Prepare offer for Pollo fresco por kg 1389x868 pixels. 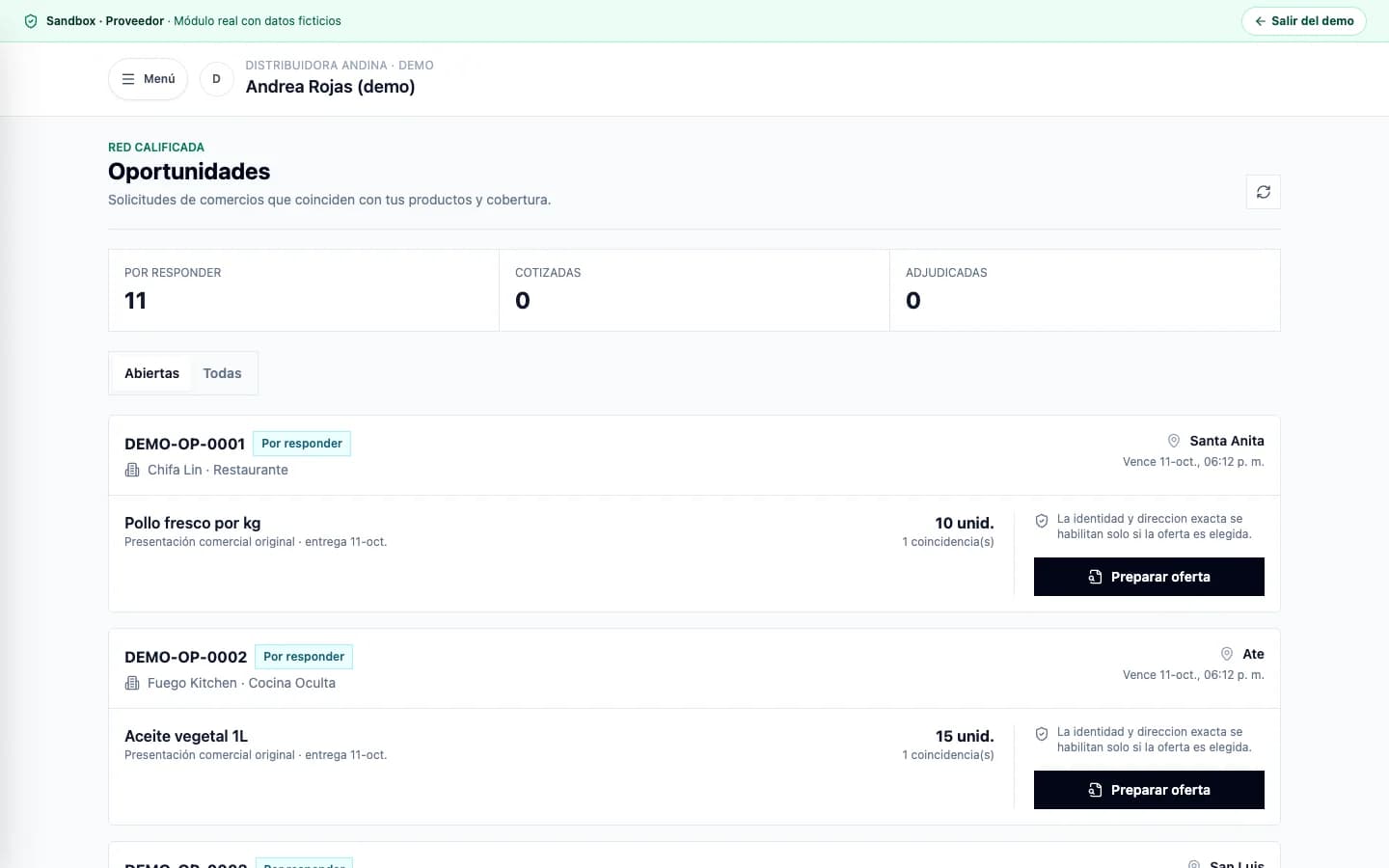point(1149,577)
